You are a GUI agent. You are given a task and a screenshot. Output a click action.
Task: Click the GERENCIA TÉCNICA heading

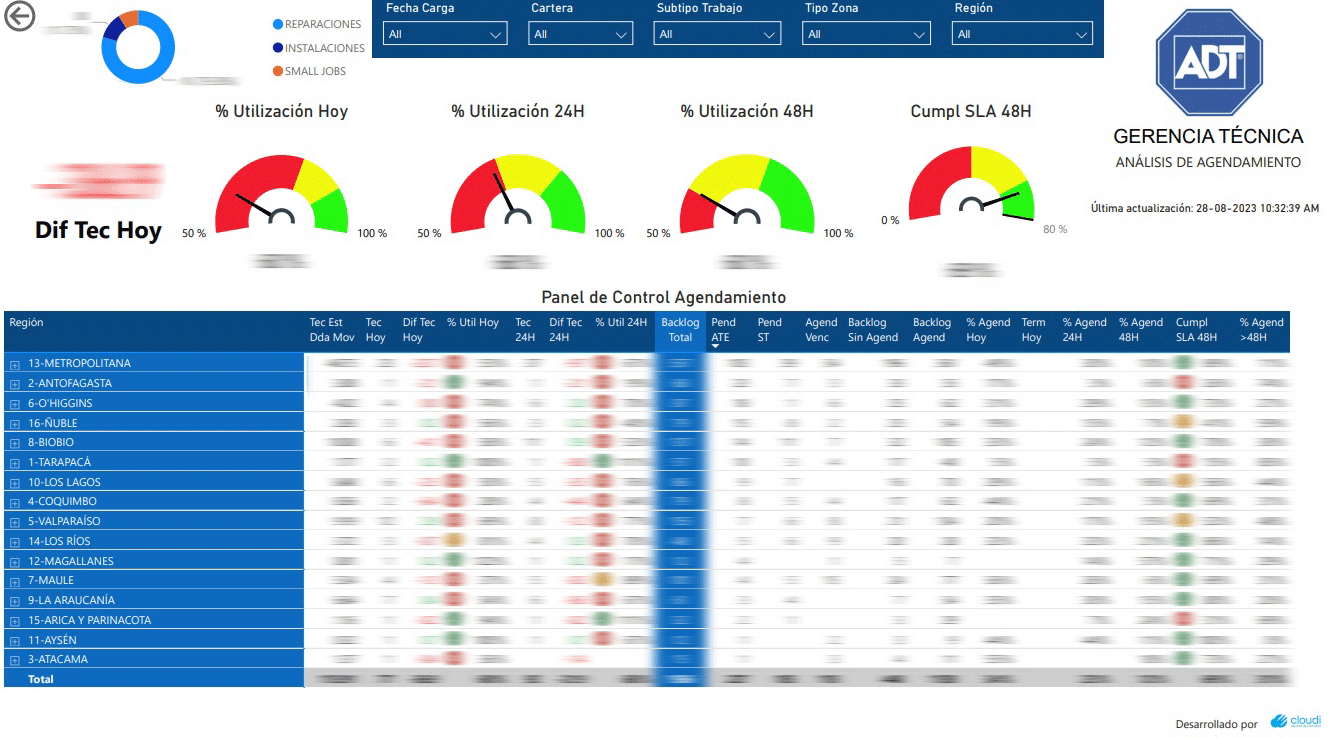(x=1208, y=137)
